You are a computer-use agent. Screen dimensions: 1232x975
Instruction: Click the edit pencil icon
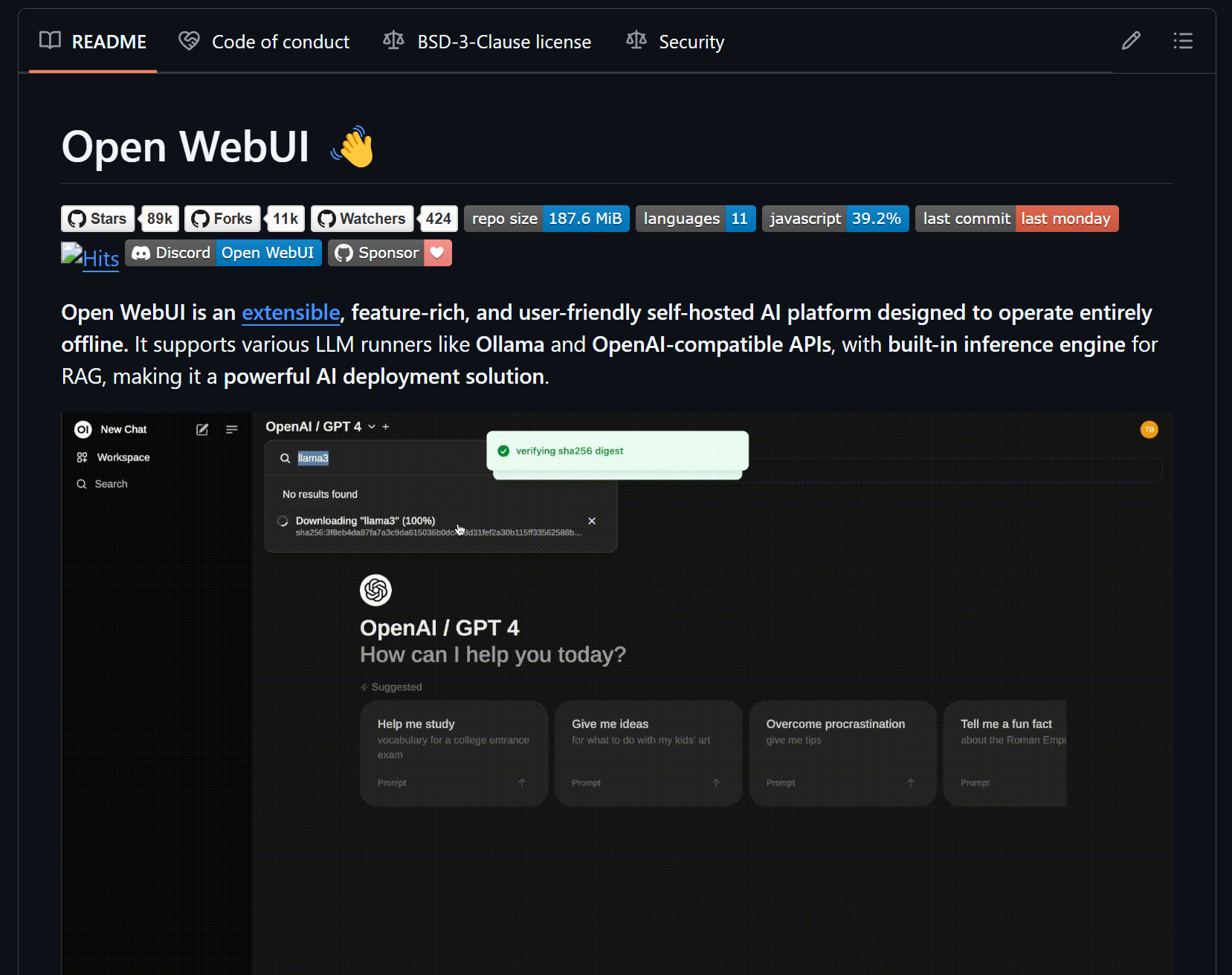tap(1131, 41)
